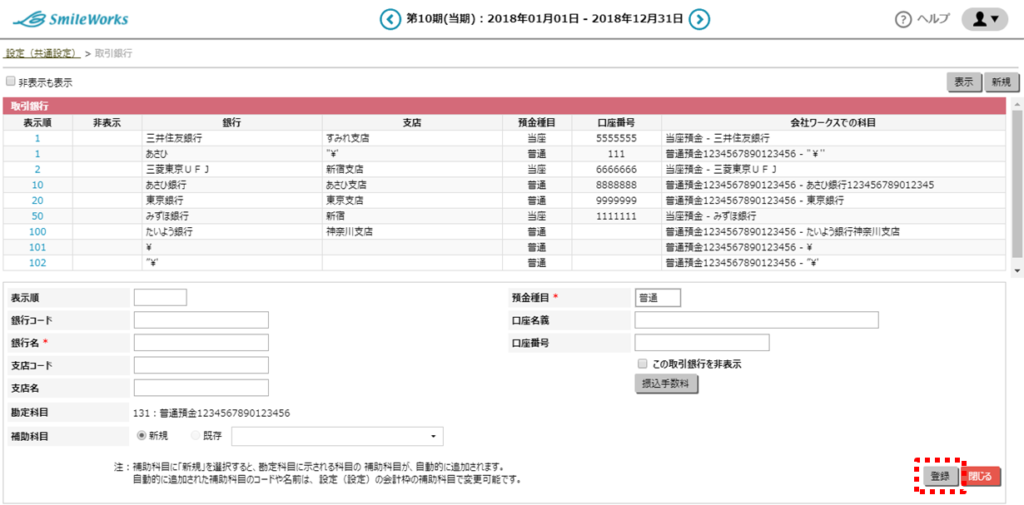
Task: Open display order 20 row link
Action: pyautogui.click(x=37, y=200)
